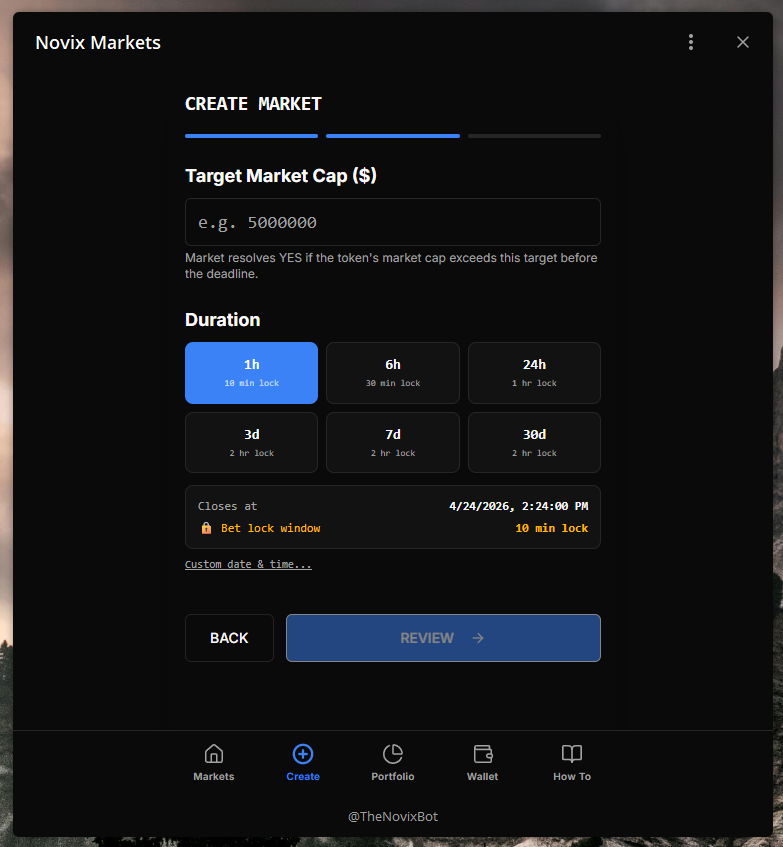Image resolution: width=783 pixels, height=847 pixels.
Task: Open the Portfolio tab
Action: (x=393, y=763)
